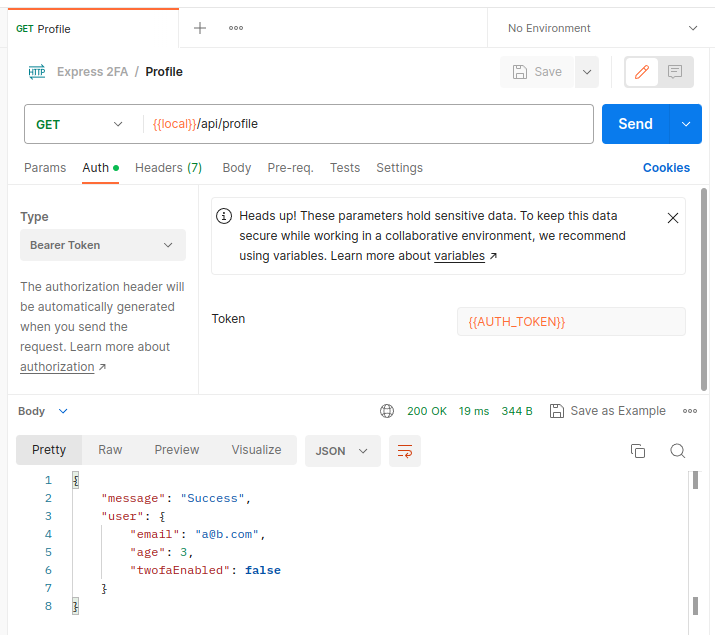
Task: Open the No Environment dropdown
Action: click(602, 28)
